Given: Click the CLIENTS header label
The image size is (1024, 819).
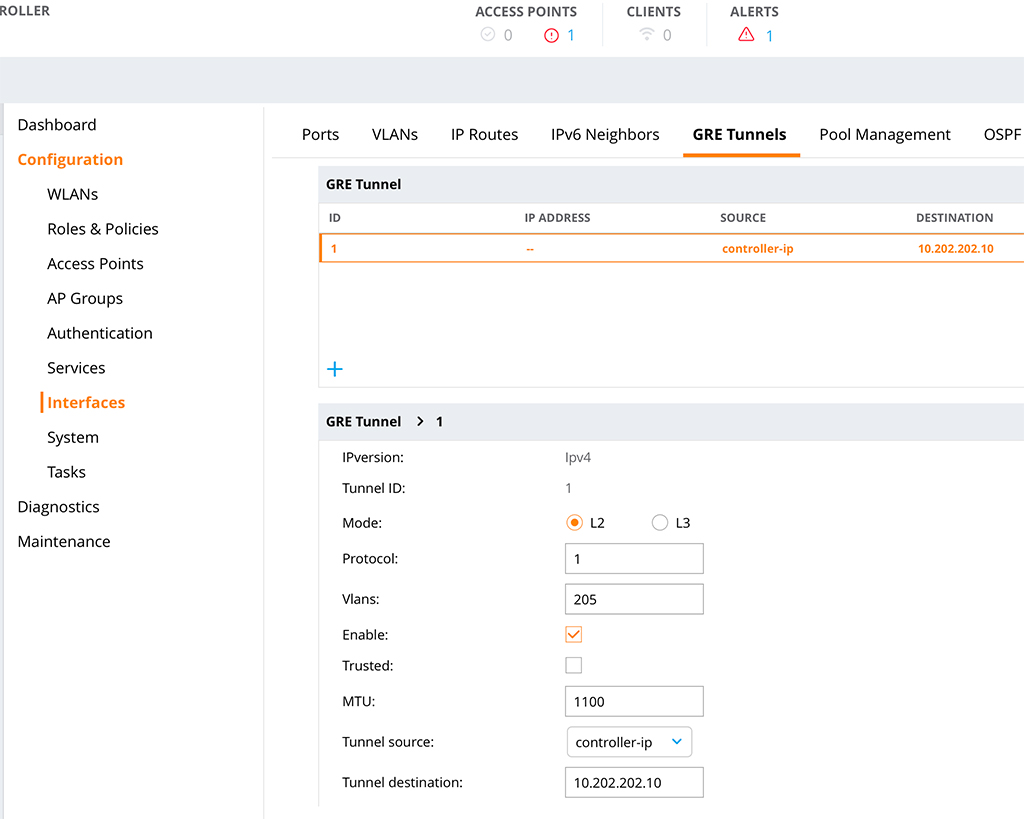Looking at the screenshot, I should (653, 12).
